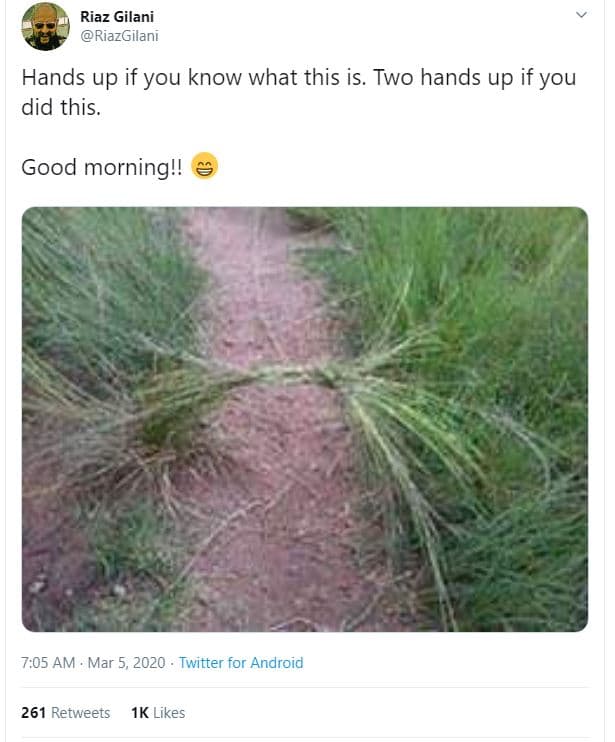This screenshot has width=615, height=742.
Task: Open the attached grass path photo
Action: pyautogui.click(x=305, y=419)
